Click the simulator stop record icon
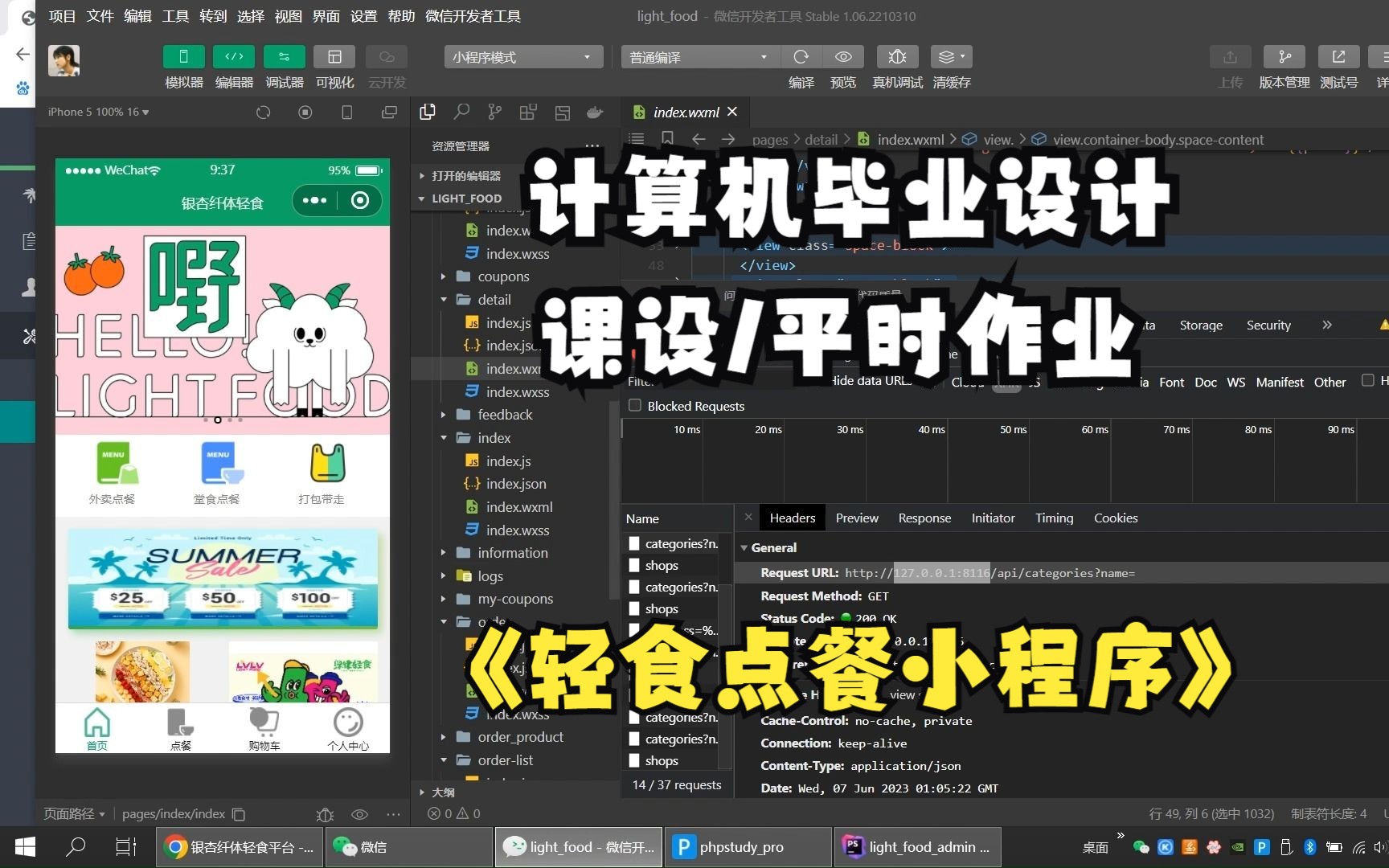This screenshot has height=868, width=1389. 305,113
